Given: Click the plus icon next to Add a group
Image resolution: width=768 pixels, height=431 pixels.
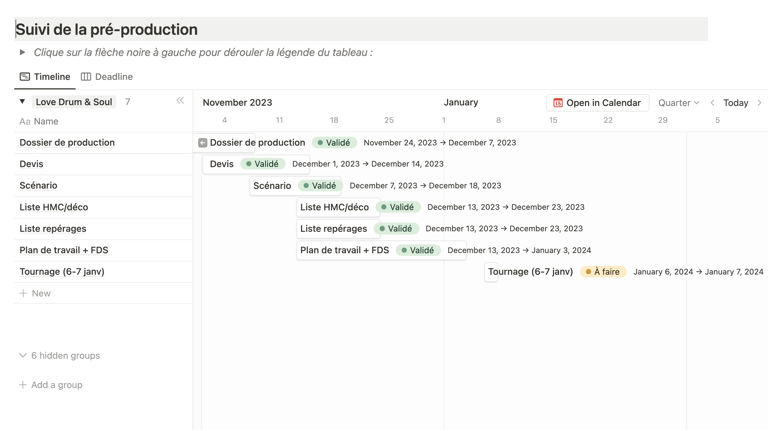Looking at the screenshot, I should point(23,385).
